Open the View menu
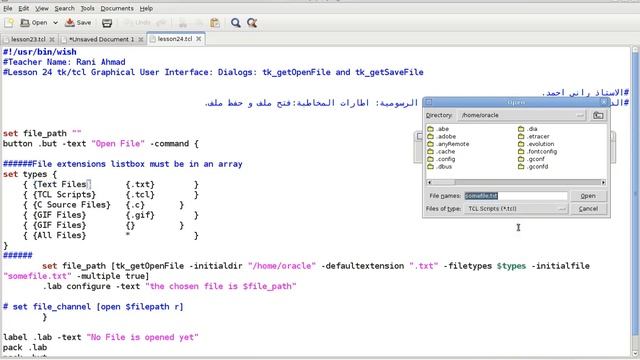640x360 pixels. tap(42, 8)
